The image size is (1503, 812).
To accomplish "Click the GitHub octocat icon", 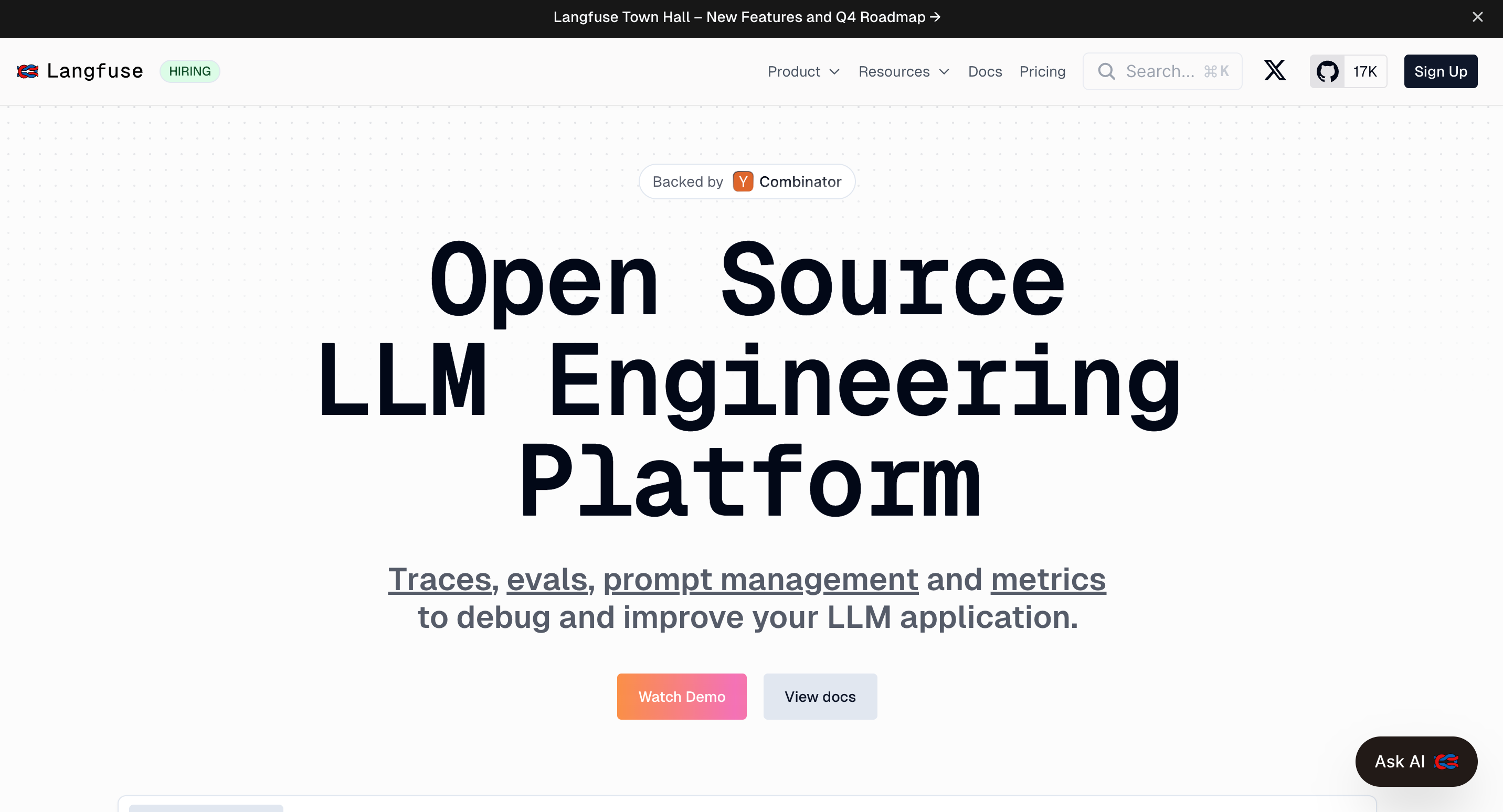I will coord(1327,71).
